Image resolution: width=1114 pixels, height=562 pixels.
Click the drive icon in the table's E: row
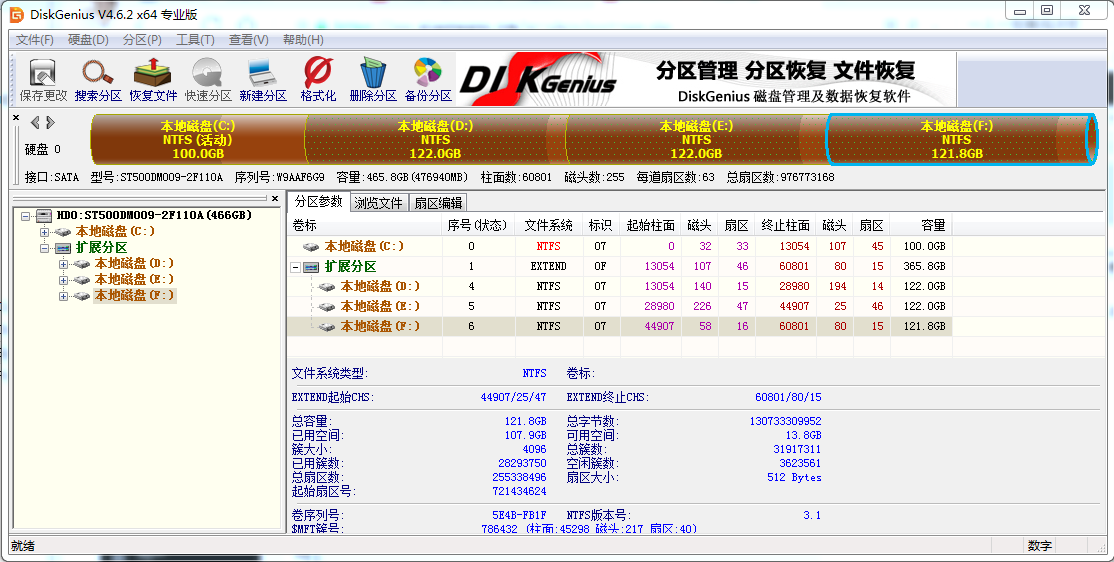(x=327, y=306)
